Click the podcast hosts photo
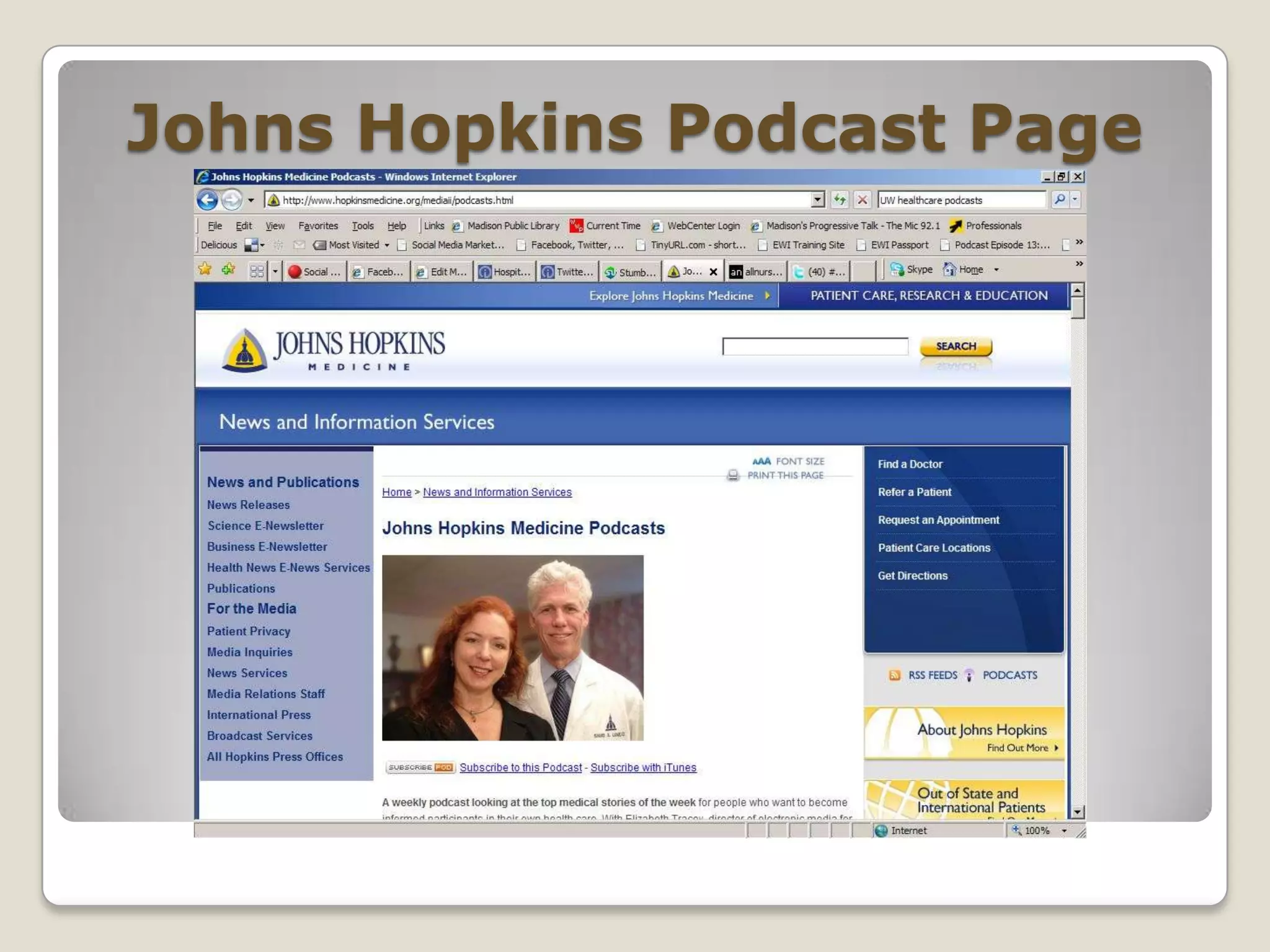The height and width of the screenshot is (952, 1270). coord(513,648)
